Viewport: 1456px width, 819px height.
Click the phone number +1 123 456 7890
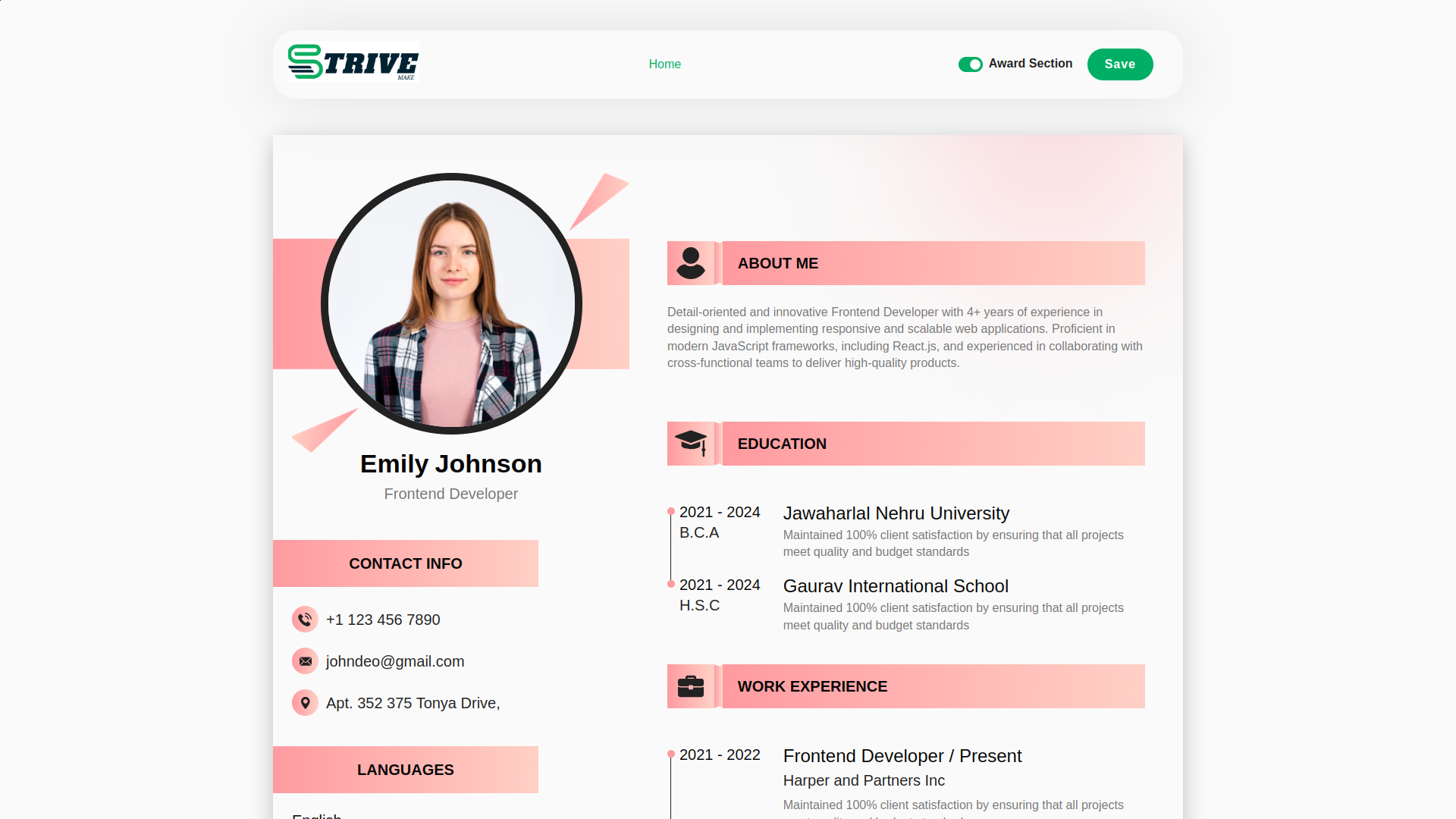click(x=382, y=620)
